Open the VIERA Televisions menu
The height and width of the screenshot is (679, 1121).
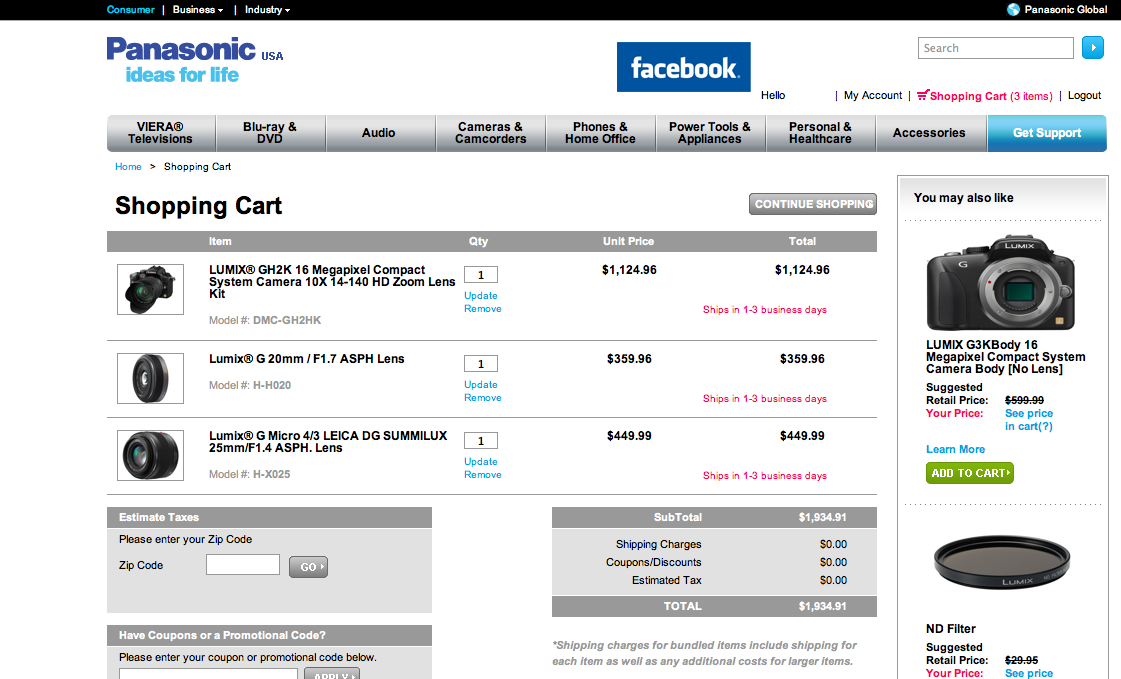coord(161,133)
